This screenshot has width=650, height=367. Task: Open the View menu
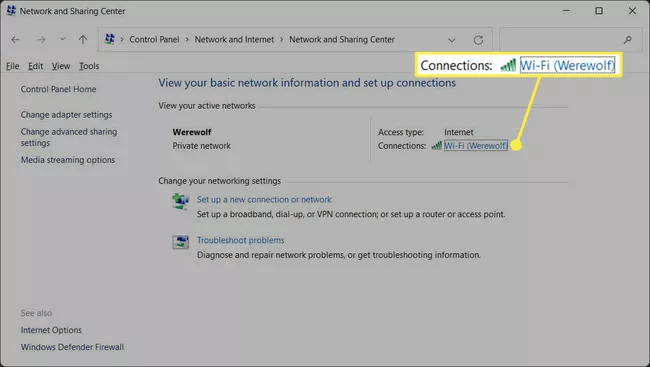click(61, 66)
